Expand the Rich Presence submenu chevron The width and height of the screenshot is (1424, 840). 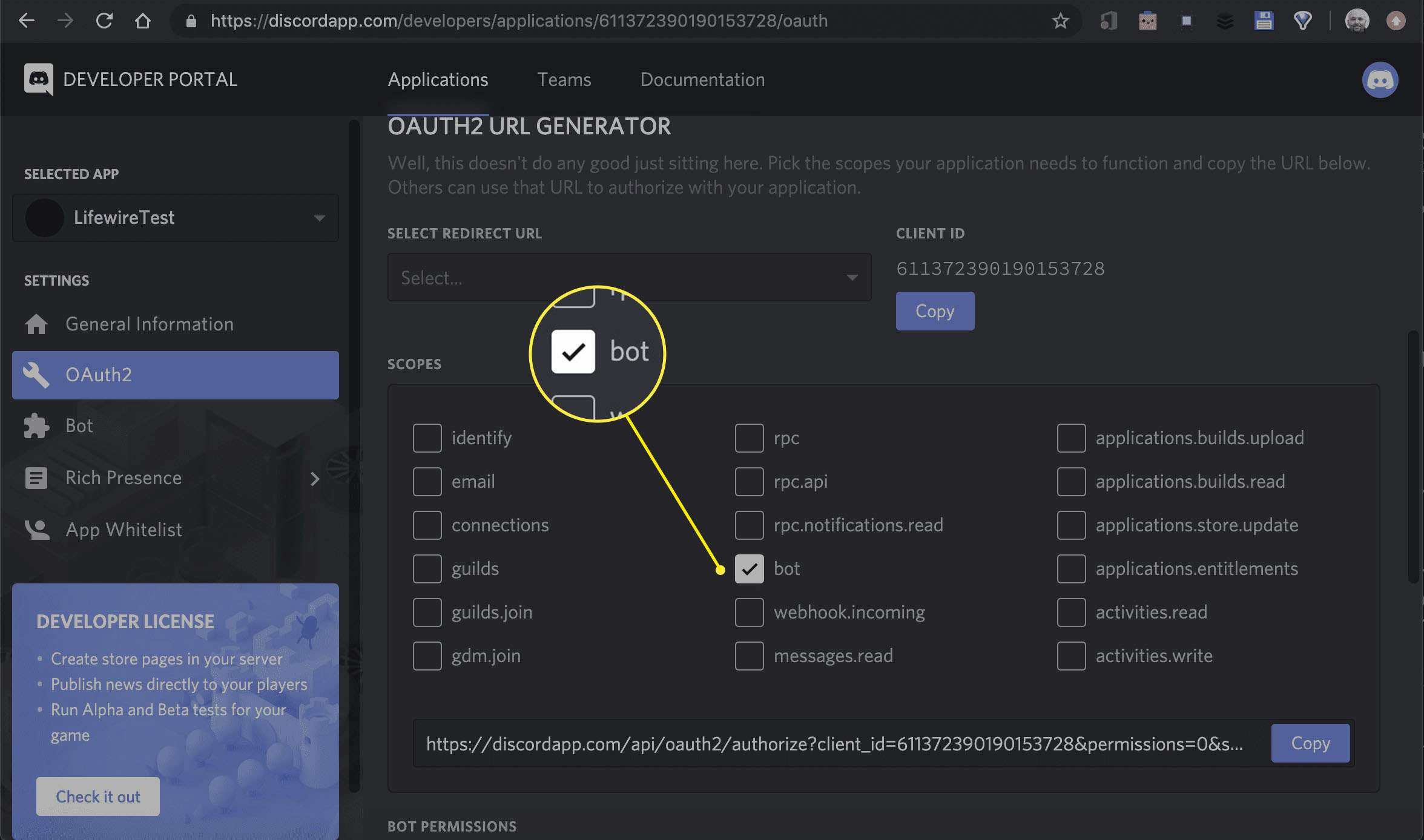pos(315,479)
